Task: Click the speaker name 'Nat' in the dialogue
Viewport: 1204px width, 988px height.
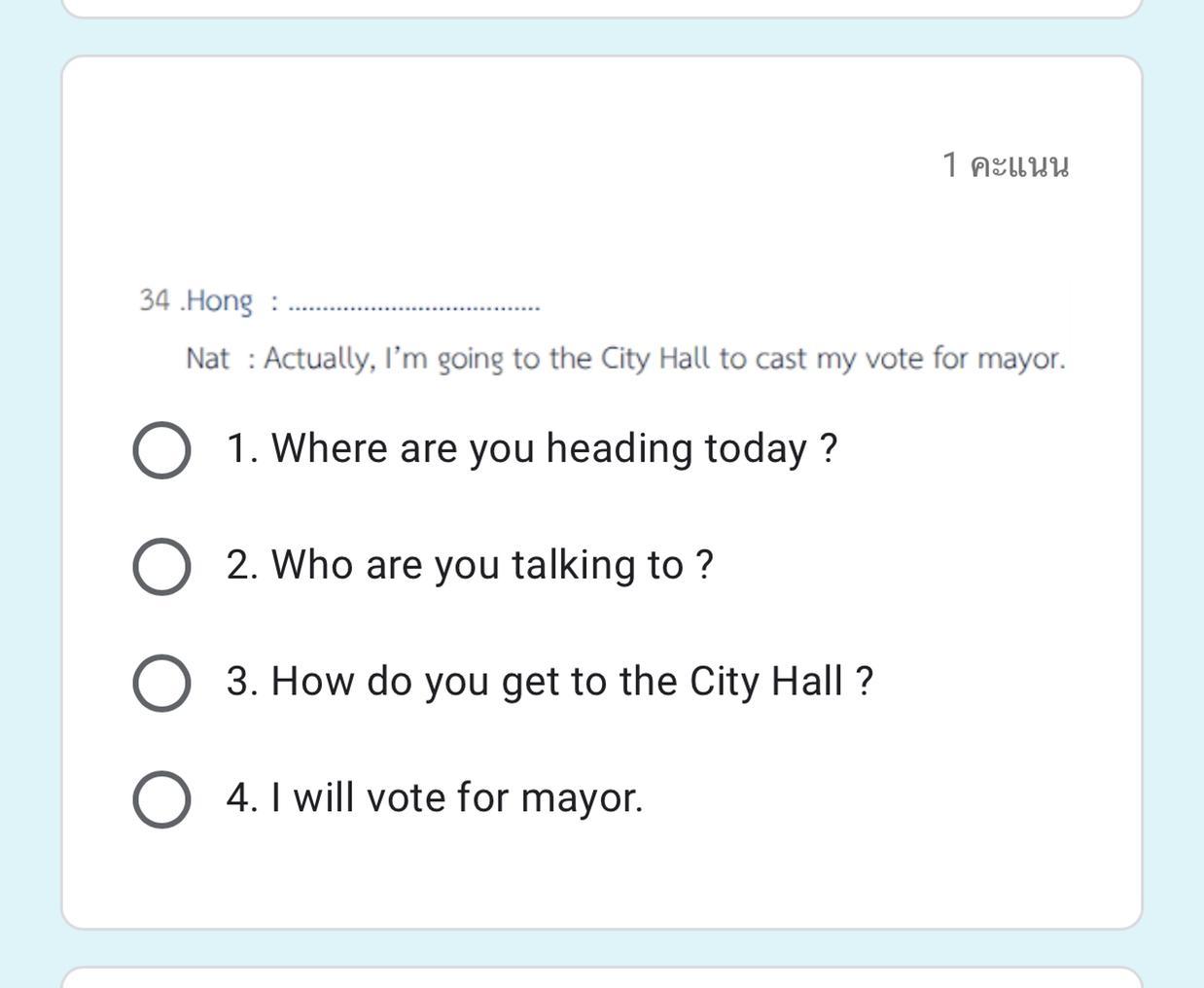Action: pos(207,359)
